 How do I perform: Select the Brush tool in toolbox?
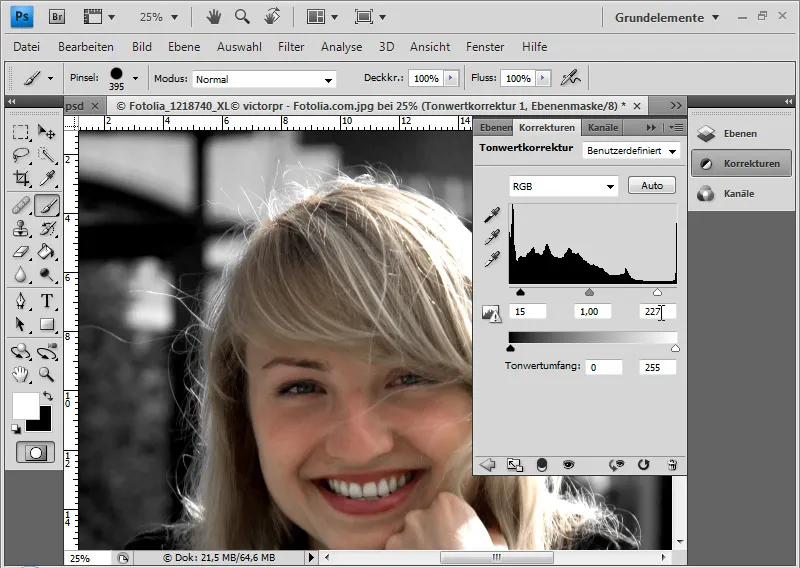point(47,206)
